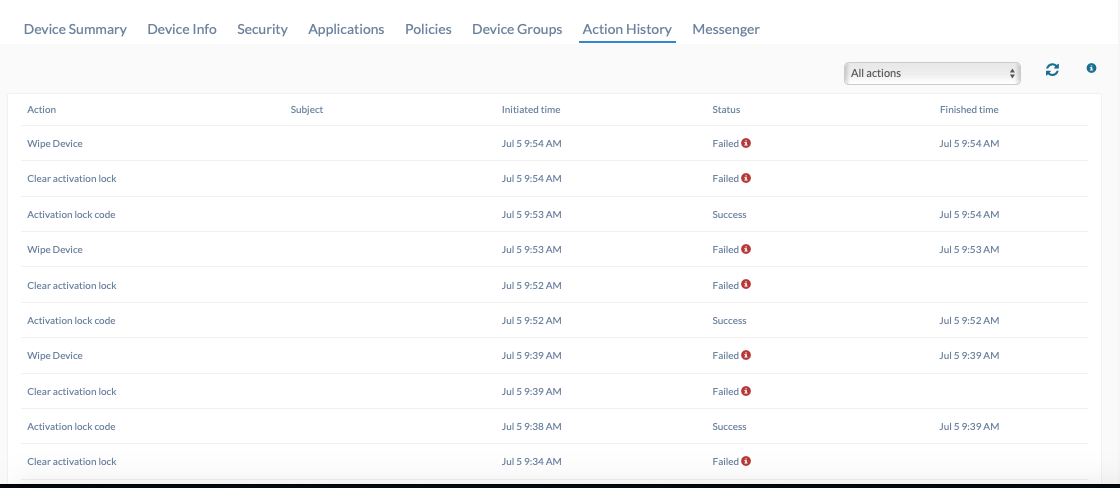Switch to the Device Summary tab
The height and width of the screenshot is (488, 1120).
75,29
